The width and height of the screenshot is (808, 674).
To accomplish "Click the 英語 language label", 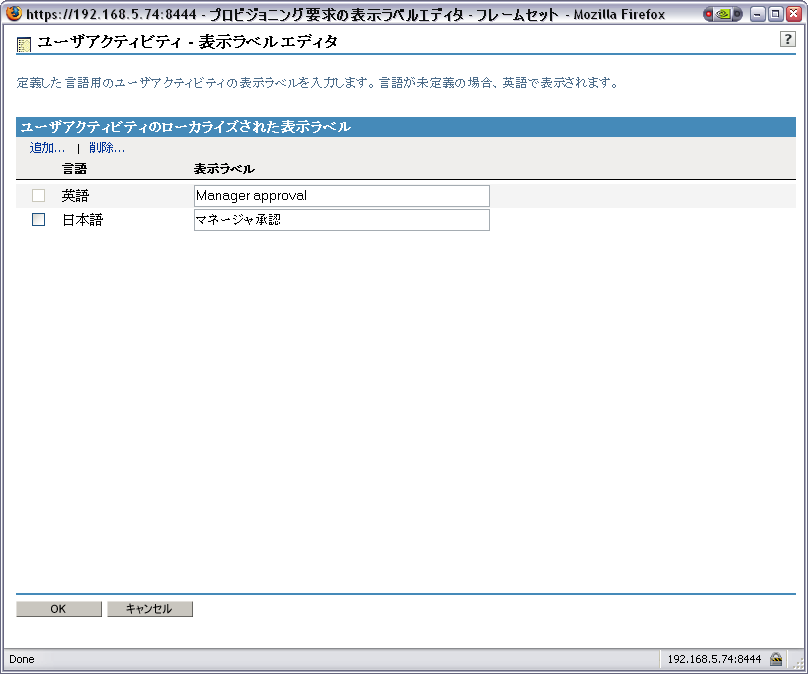I will 75,195.
